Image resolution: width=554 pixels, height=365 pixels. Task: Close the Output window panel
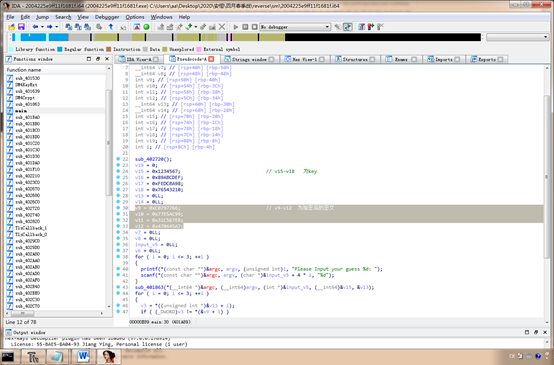pos(545,332)
